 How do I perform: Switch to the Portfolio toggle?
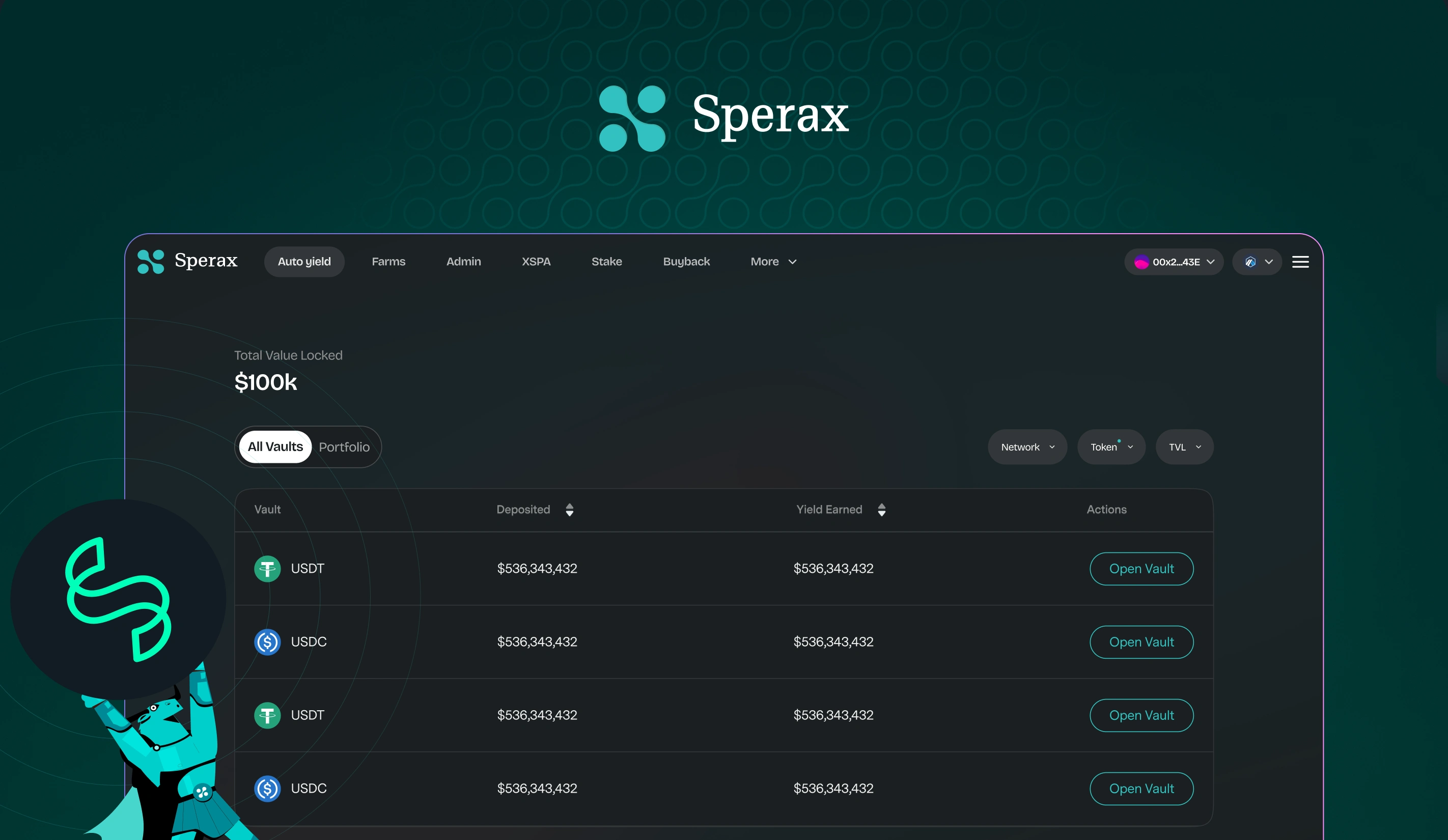344,447
